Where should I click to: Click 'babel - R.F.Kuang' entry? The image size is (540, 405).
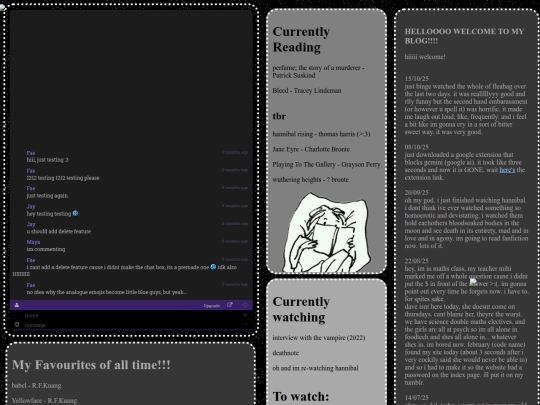click(x=37, y=386)
